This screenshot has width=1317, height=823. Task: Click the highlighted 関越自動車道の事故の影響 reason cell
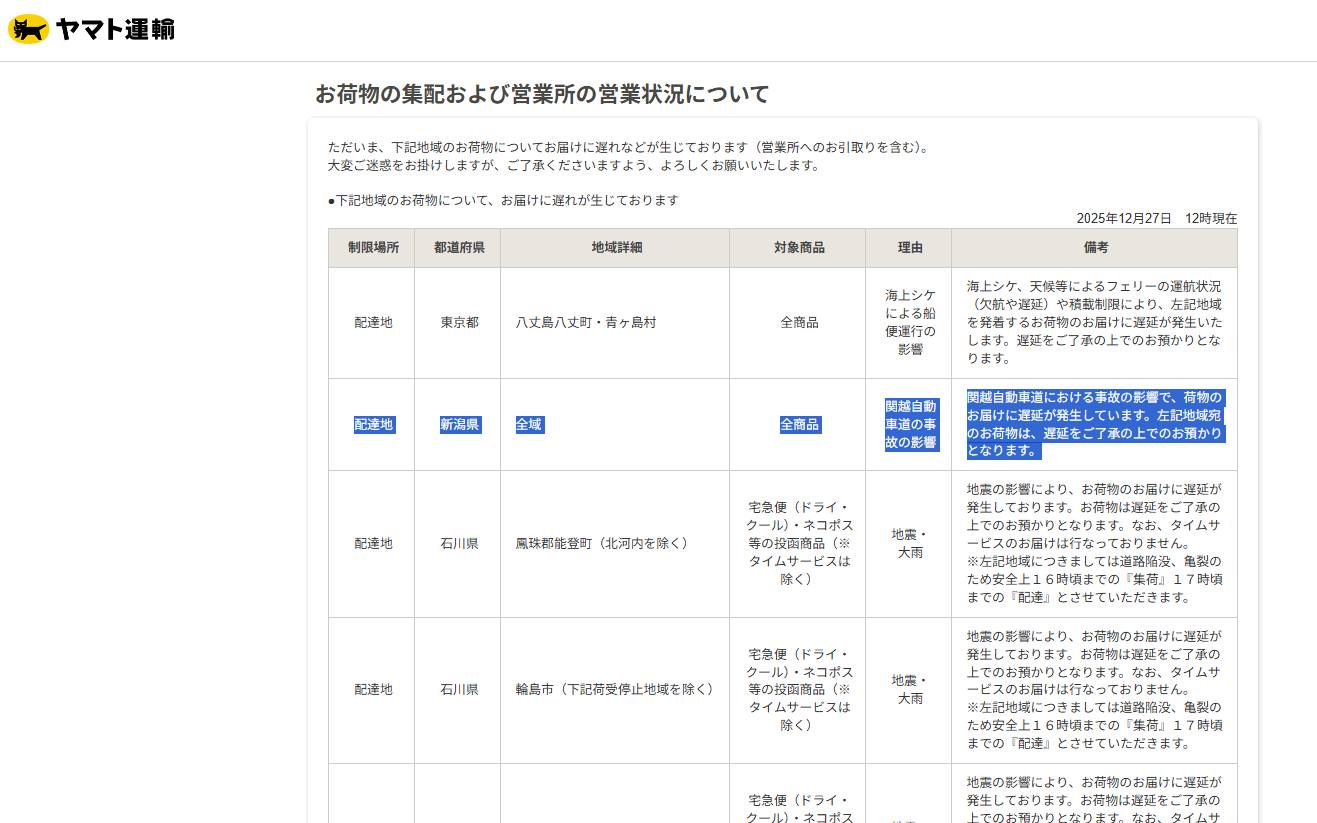pyautogui.click(x=910, y=425)
